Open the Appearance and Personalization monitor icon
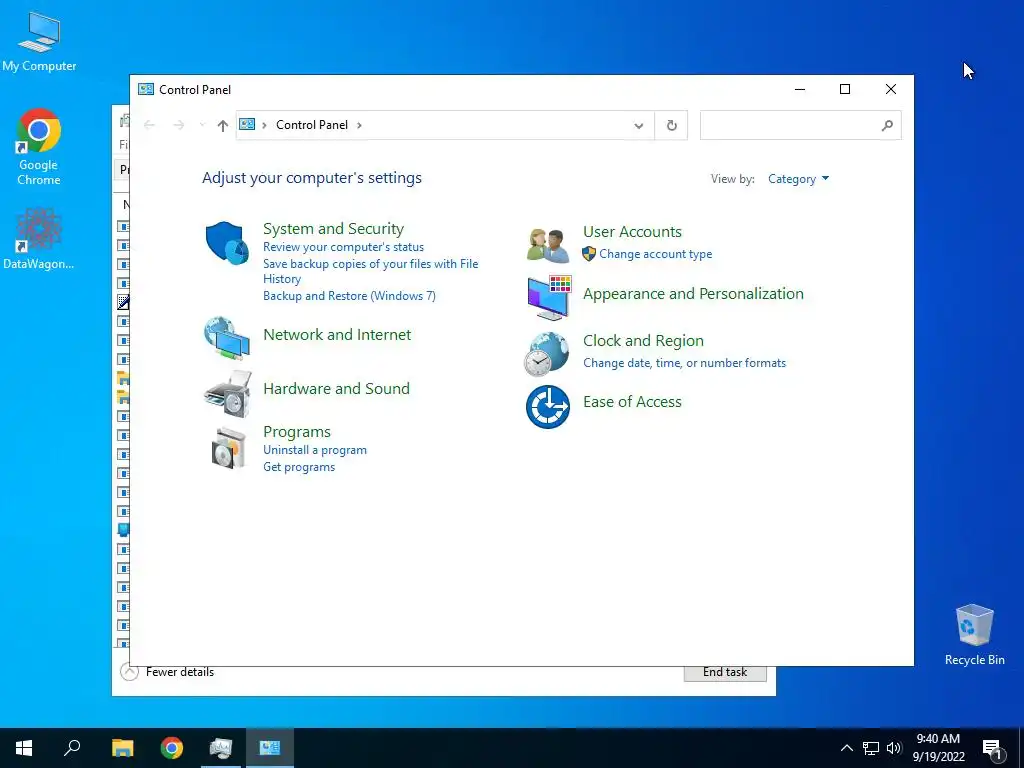The height and width of the screenshot is (768, 1024). coord(549,298)
